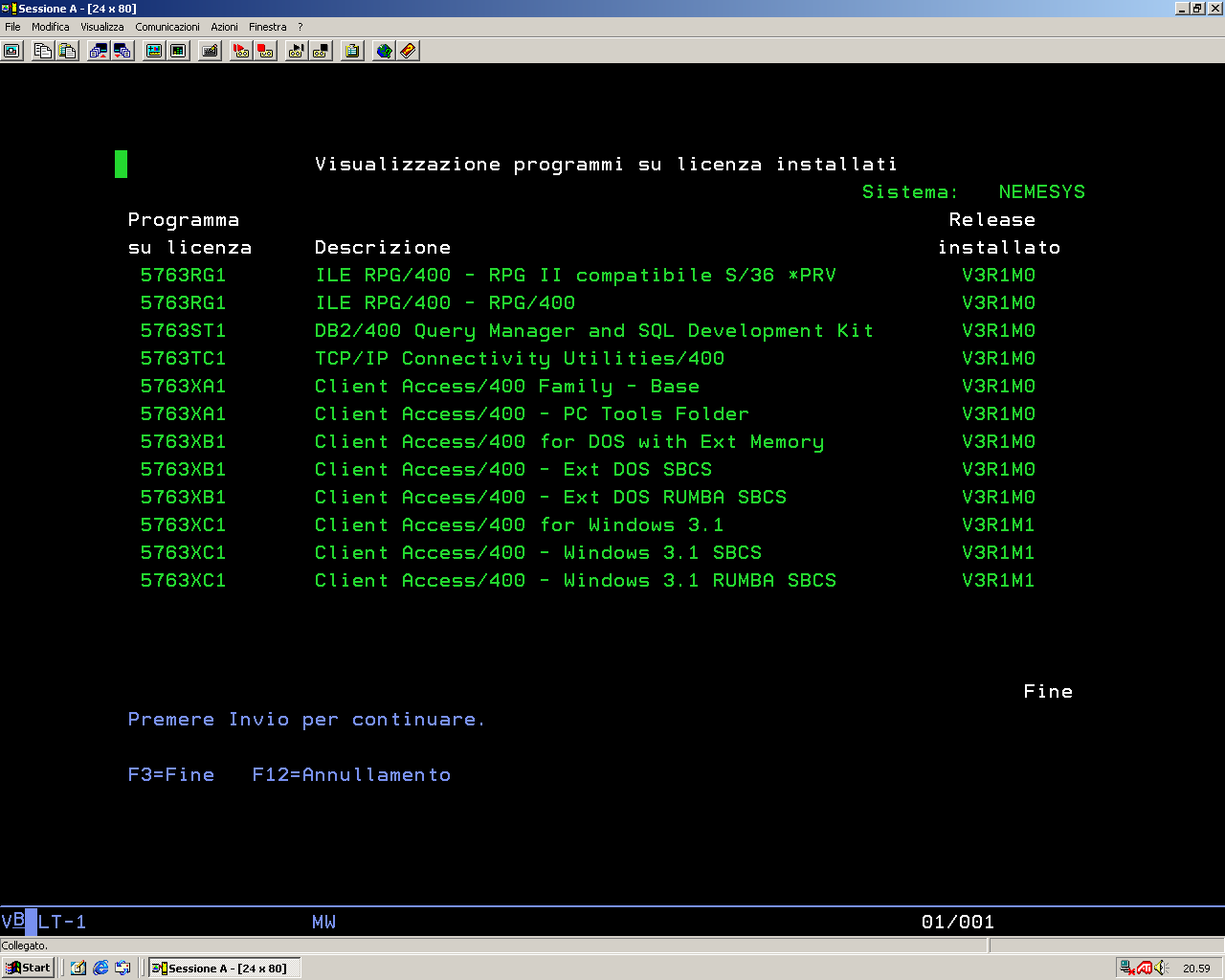Click the Windows Start button
This screenshot has height=980, width=1225.
click(x=28, y=968)
